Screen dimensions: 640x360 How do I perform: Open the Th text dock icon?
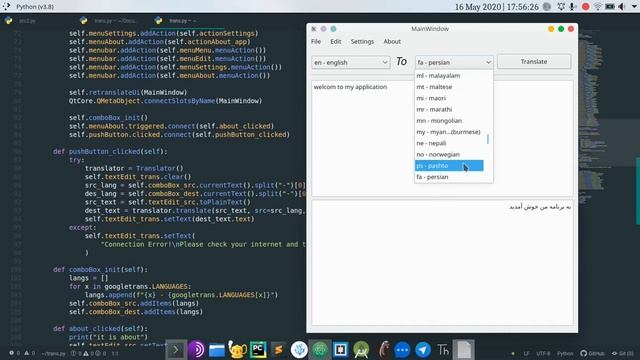(443, 350)
